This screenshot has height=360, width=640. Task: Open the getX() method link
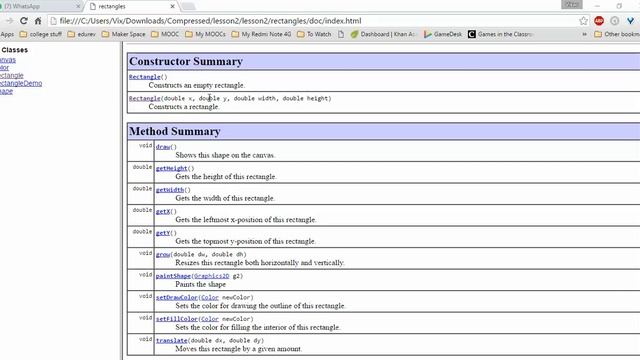[163, 211]
